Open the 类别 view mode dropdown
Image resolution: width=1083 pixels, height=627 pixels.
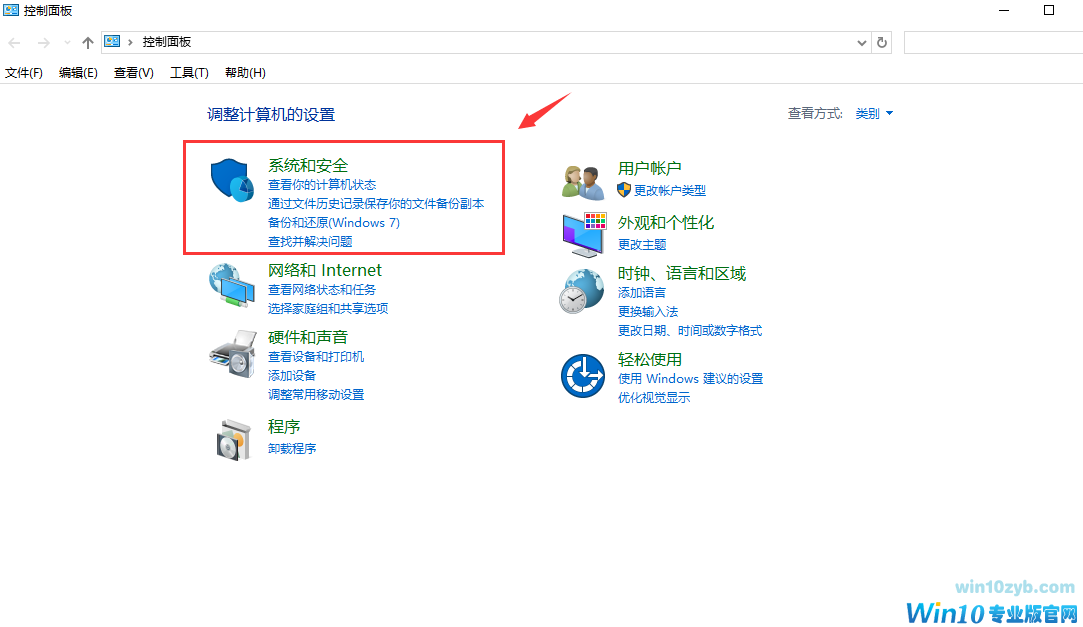[x=872, y=113]
